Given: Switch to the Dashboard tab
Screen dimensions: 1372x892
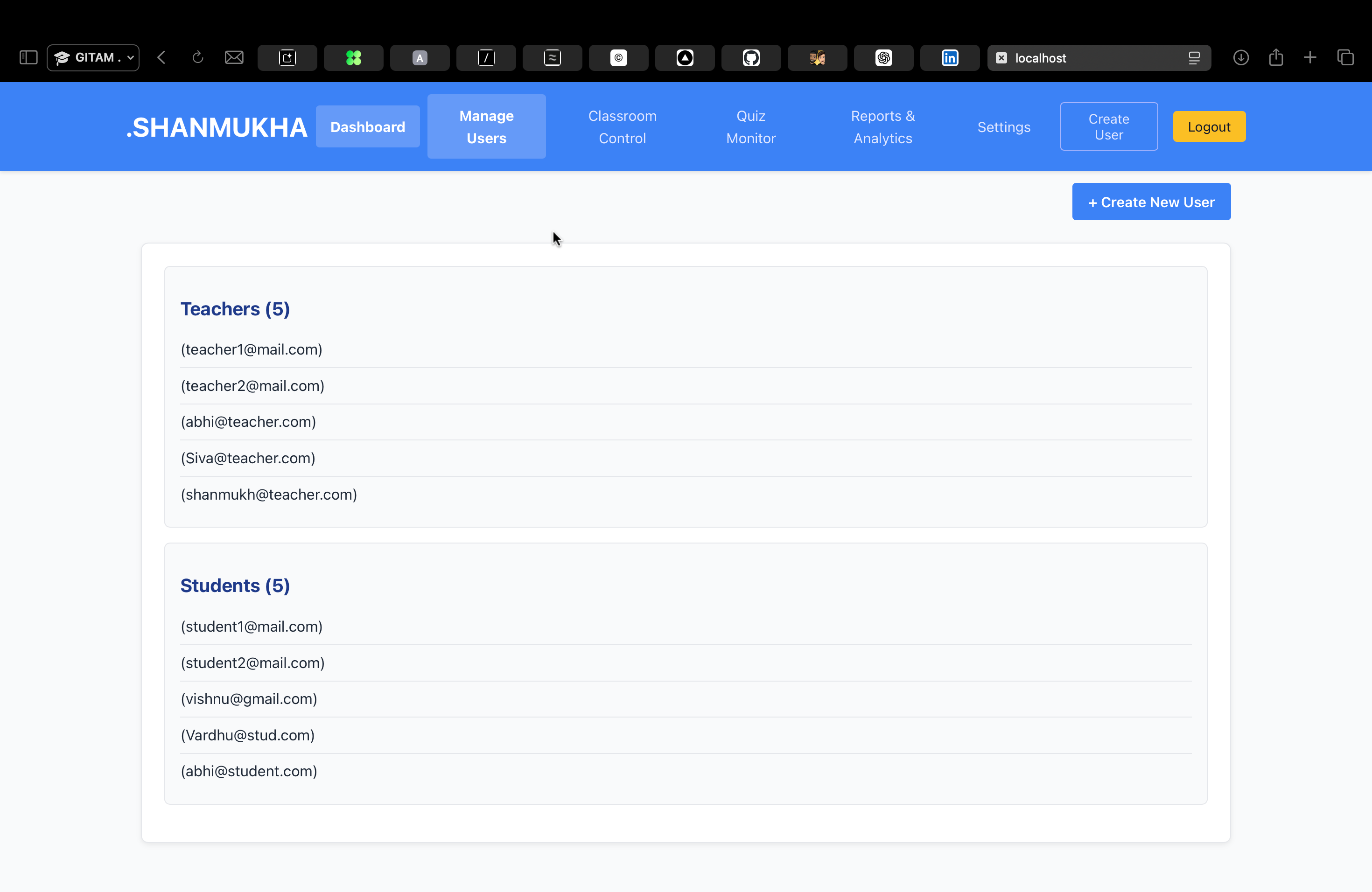Looking at the screenshot, I should 367,126.
